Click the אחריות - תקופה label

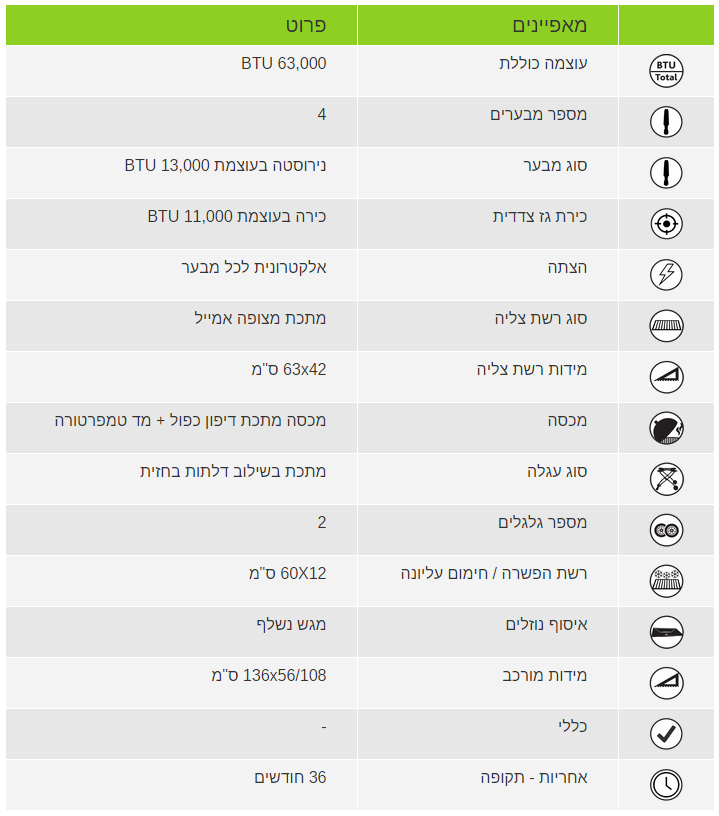[x=534, y=777]
